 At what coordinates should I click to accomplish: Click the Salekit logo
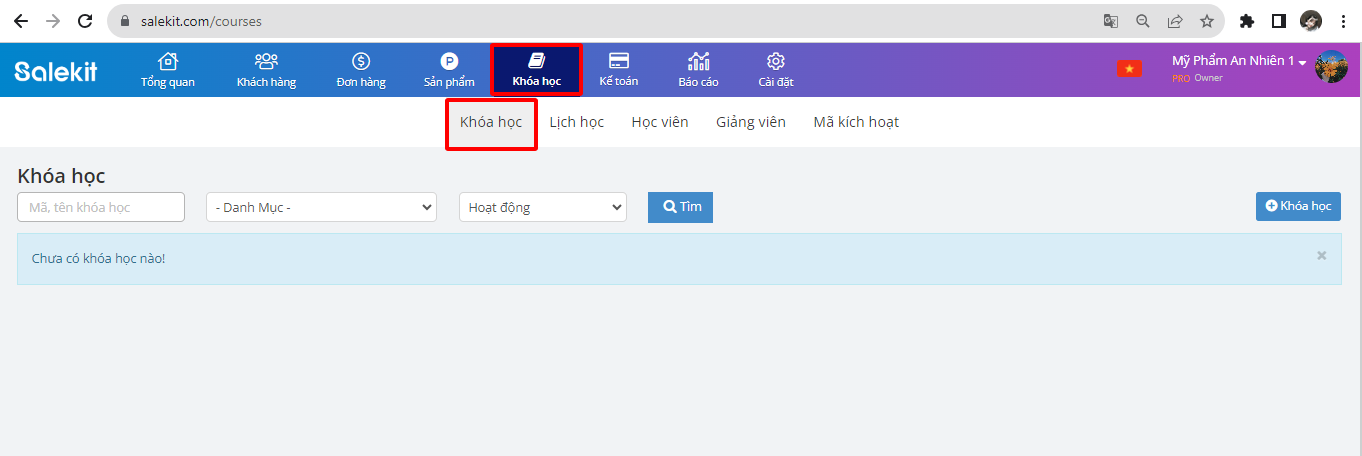(x=56, y=71)
